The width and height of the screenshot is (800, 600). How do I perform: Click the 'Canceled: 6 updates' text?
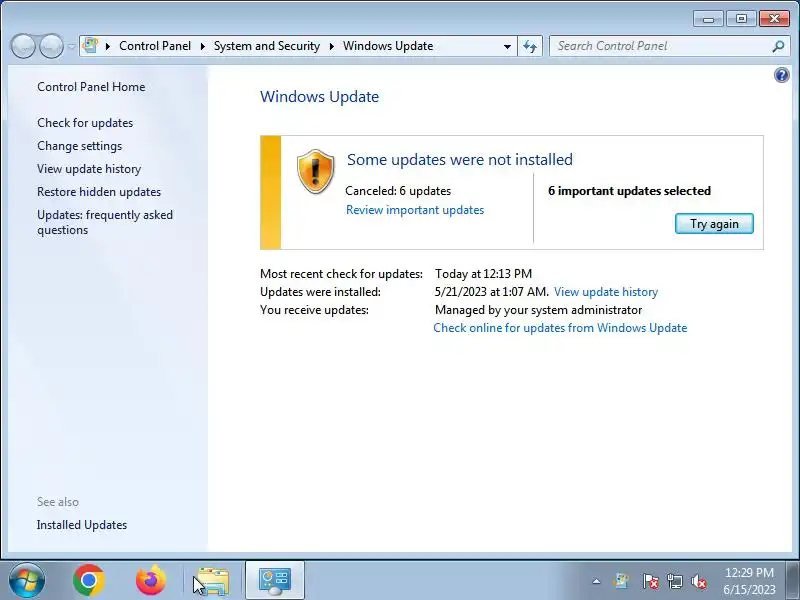[x=398, y=191]
